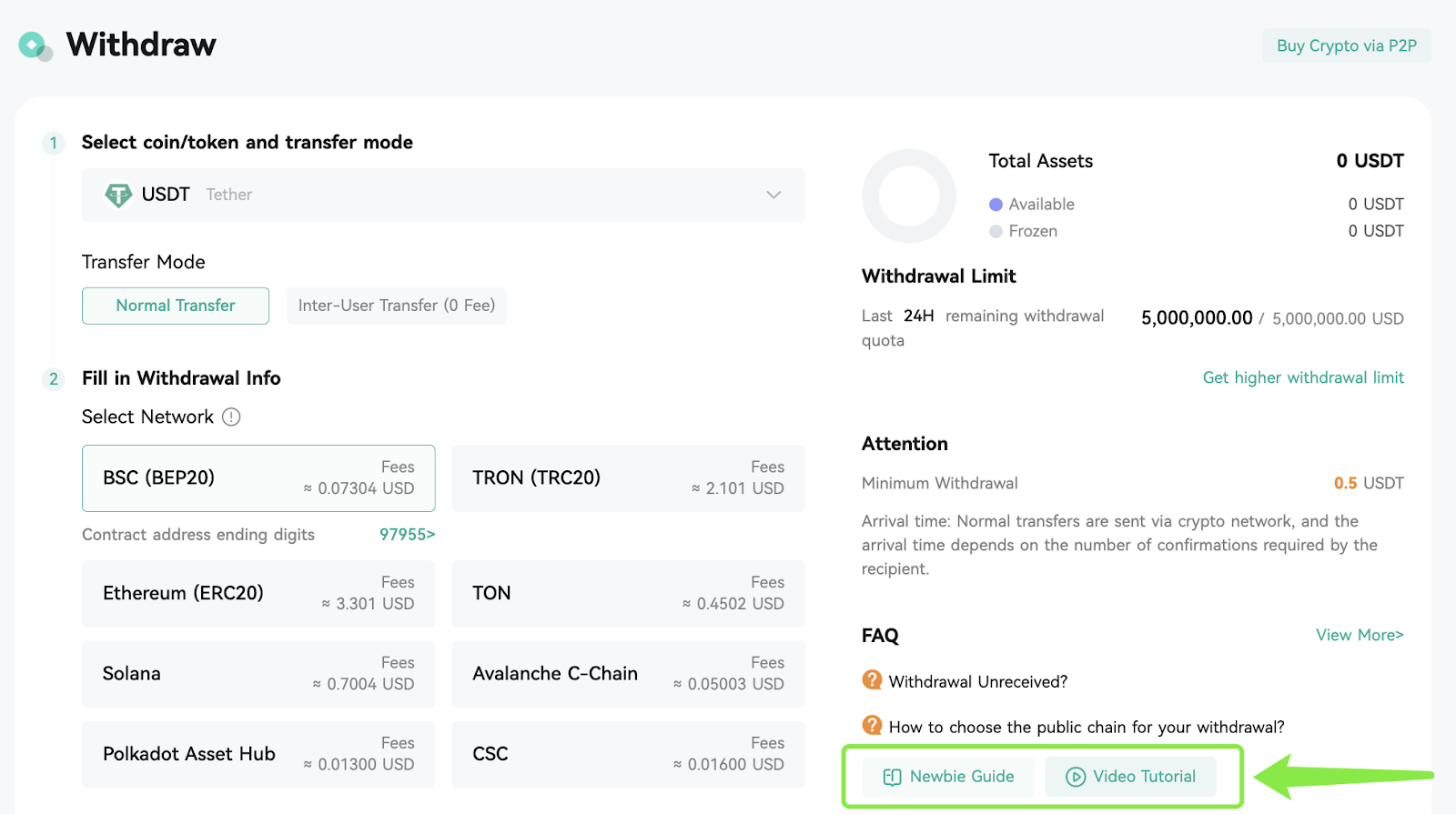1456x814 pixels.
Task: Follow the Get higher withdrawal limit link
Action: [x=1303, y=377]
